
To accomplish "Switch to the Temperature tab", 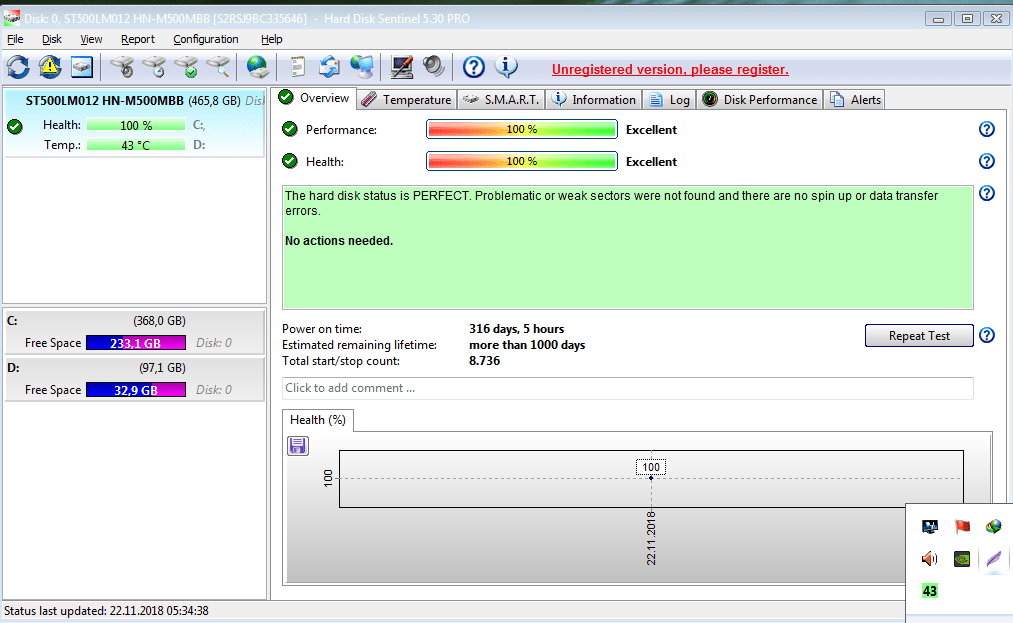I will click(407, 100).
